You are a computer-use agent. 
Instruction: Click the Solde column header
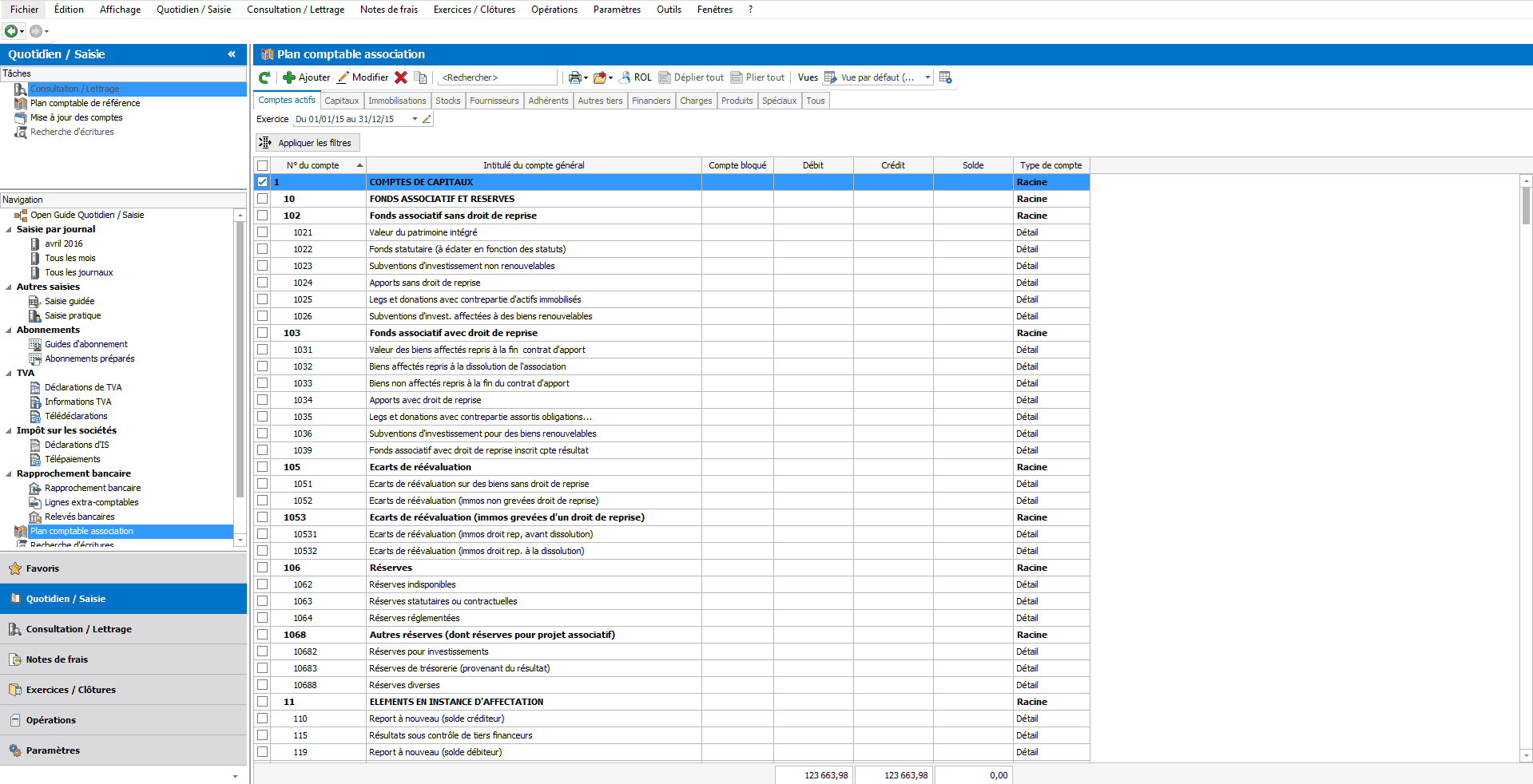973,165
